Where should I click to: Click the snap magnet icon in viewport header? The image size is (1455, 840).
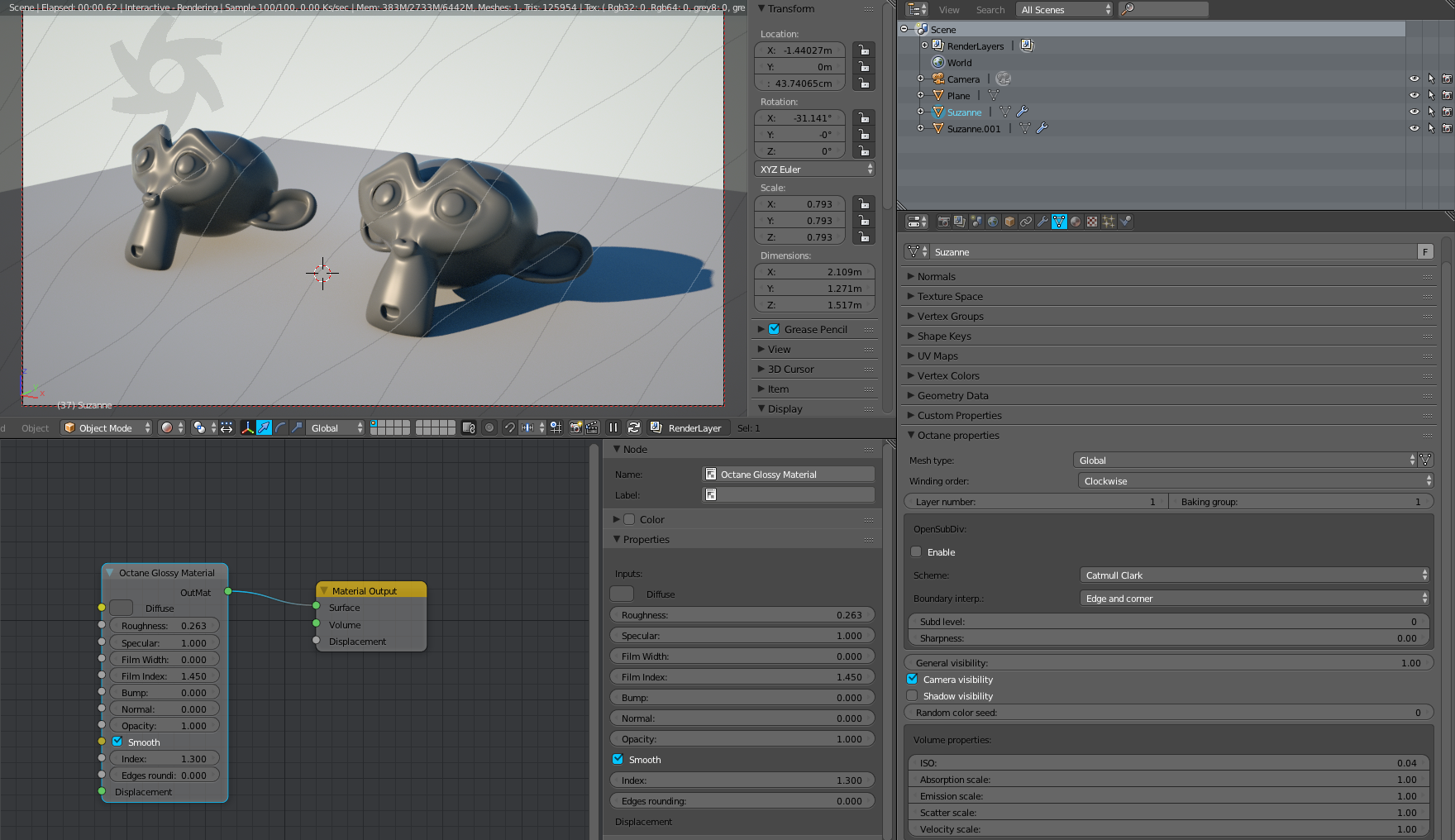point(509,427)
